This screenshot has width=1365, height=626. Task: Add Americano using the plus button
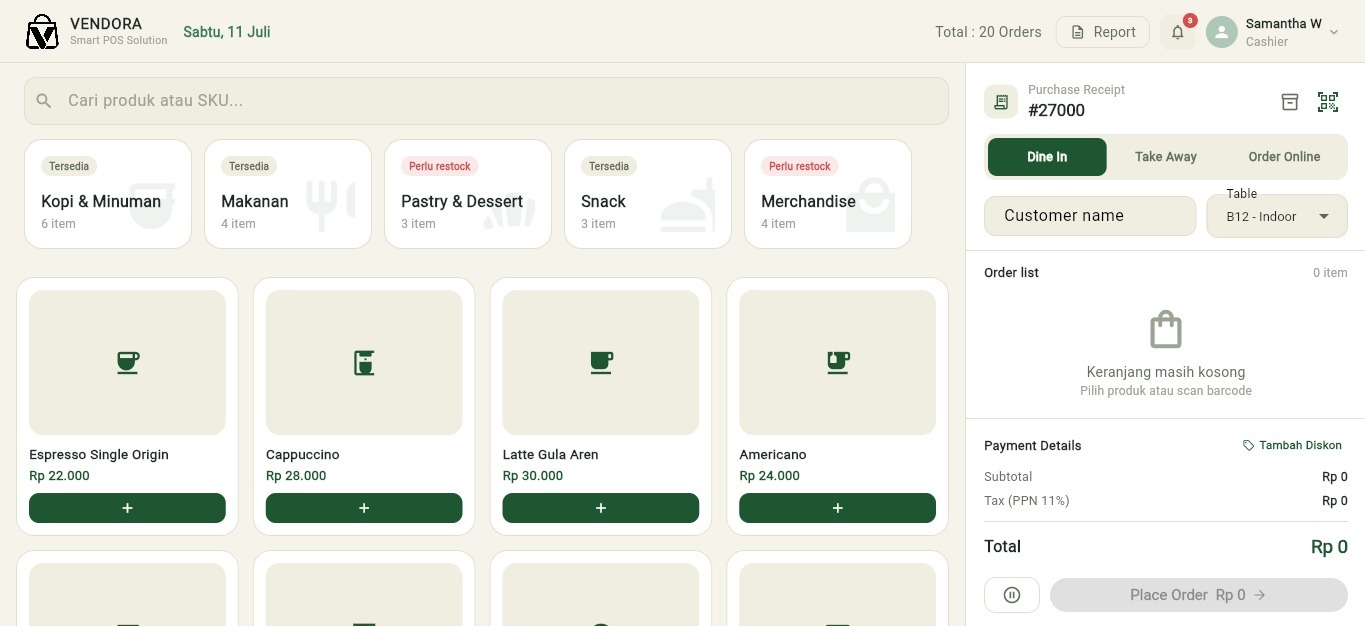point(837,508)
